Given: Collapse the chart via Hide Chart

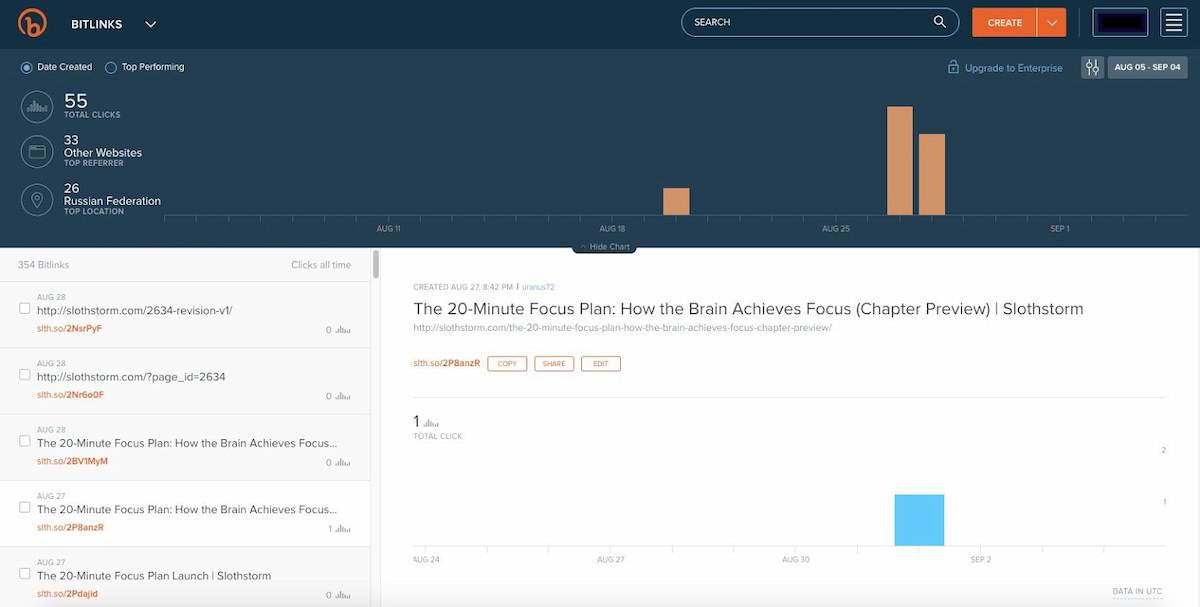Looking at the screenshot, I should point(604,246).
